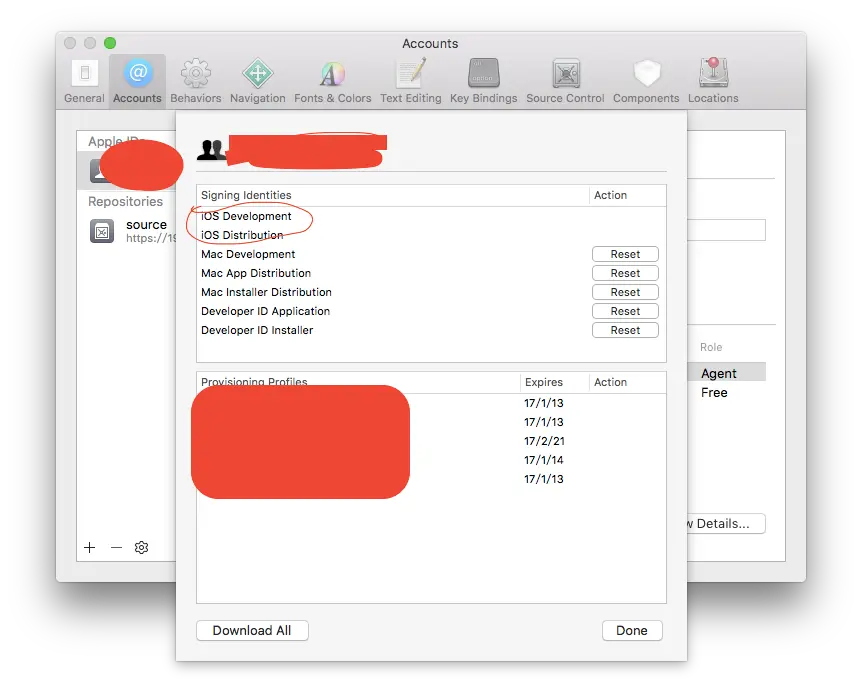Image resolution: width=862 pixels, height=682 pixels.
Task: Reset the Developer ID Application identity
Action: point(625,311)
